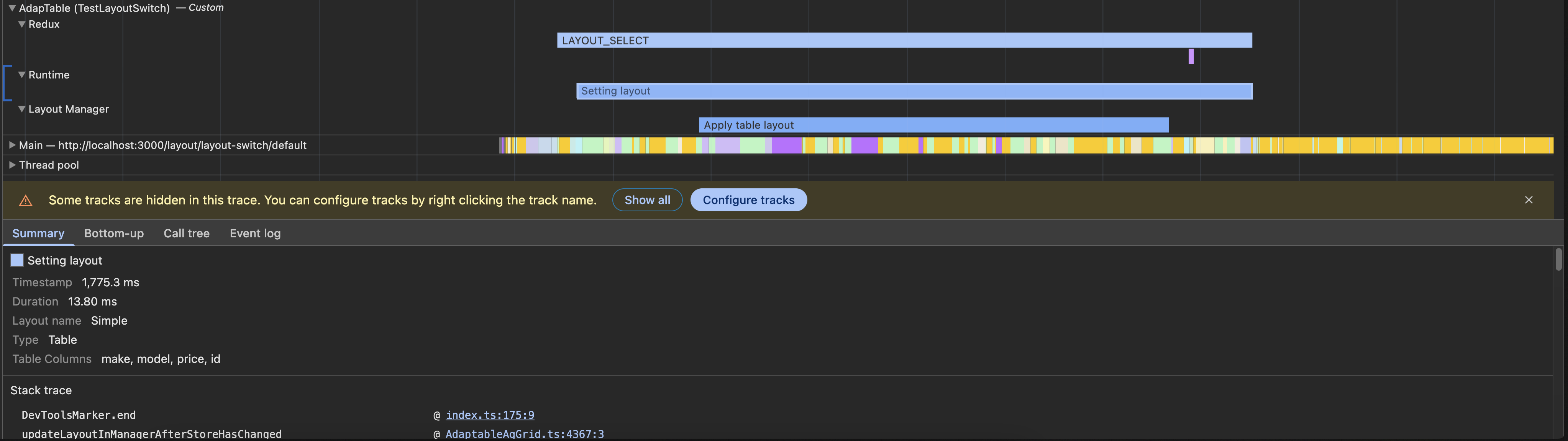Screen dimensions: 1568x441
Task: Select the LAYOUT_SELECT event bar
Action: pos(904,40)
